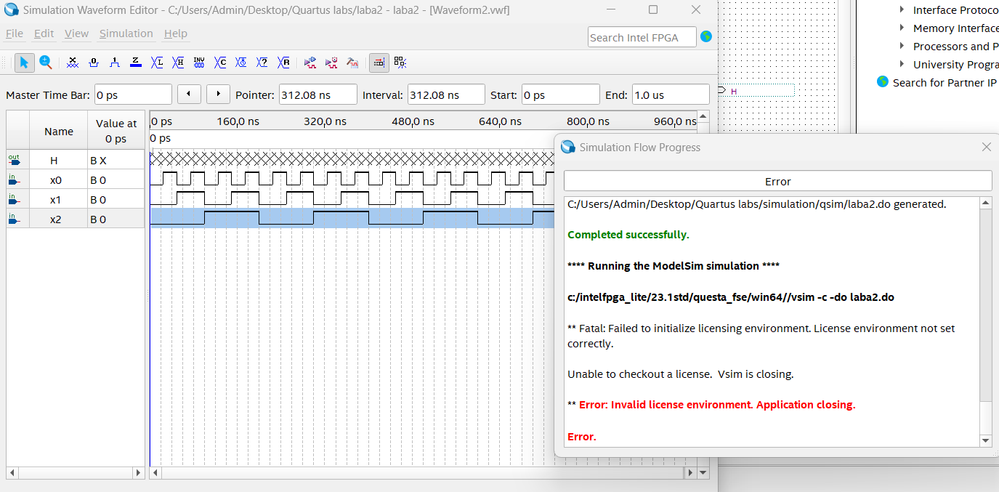
Task: Click the High Impedance (Z) icon
Action: [135, 62]
